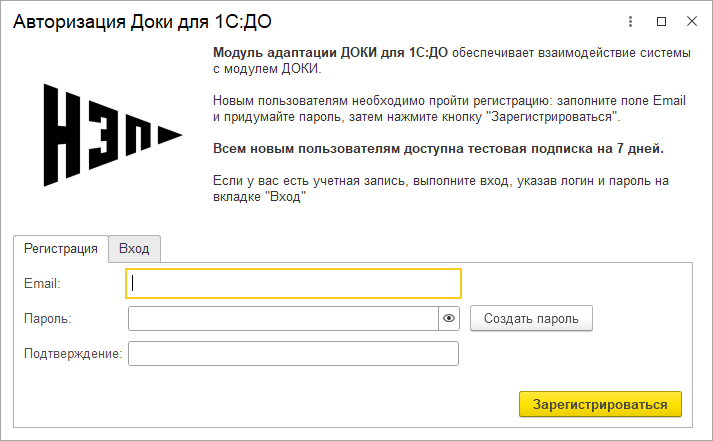Click into the Пароль field
Viewport: 713px width, 441px height.
pyautogui.click(x=283, y=319)
